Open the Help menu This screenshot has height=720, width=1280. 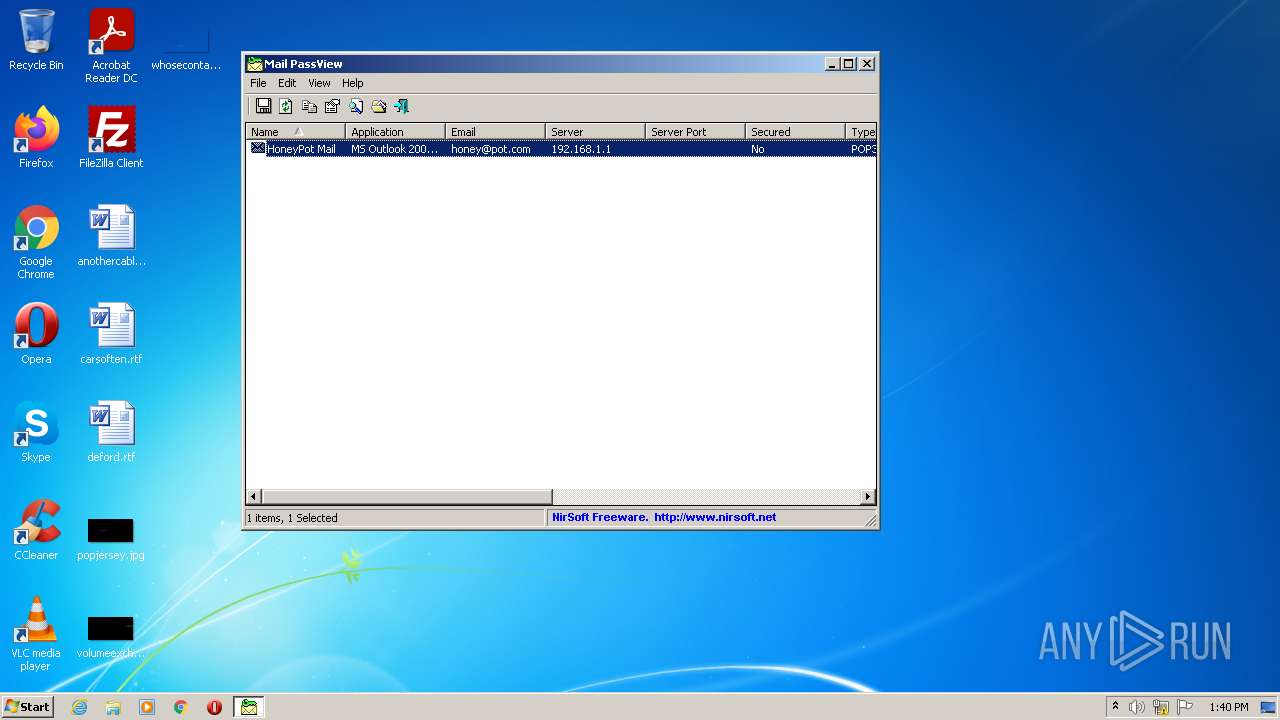click(x=352, y=83)
